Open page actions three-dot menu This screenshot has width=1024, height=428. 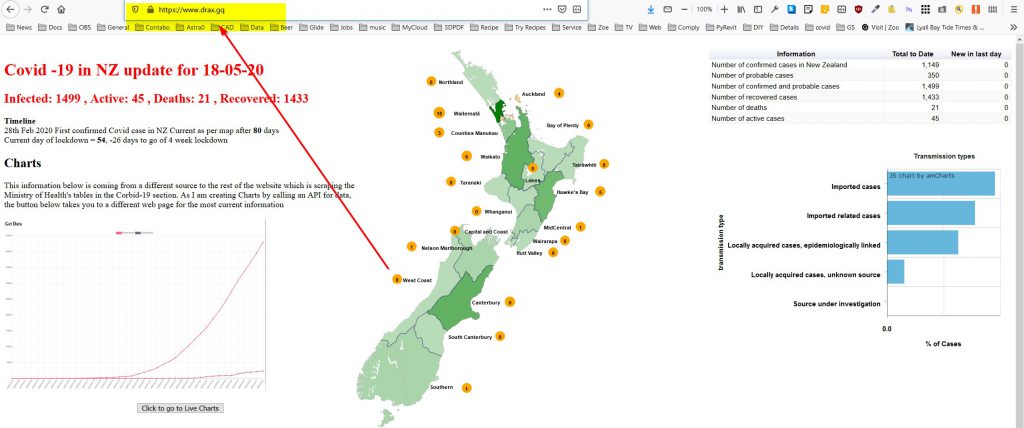547,8
